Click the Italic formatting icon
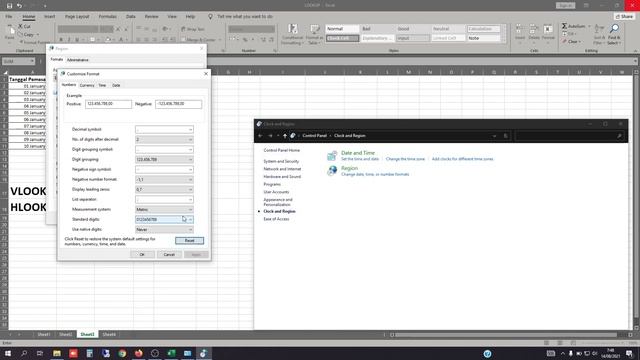The height and width of the screenshot is (360, 640). coord(69,40)
